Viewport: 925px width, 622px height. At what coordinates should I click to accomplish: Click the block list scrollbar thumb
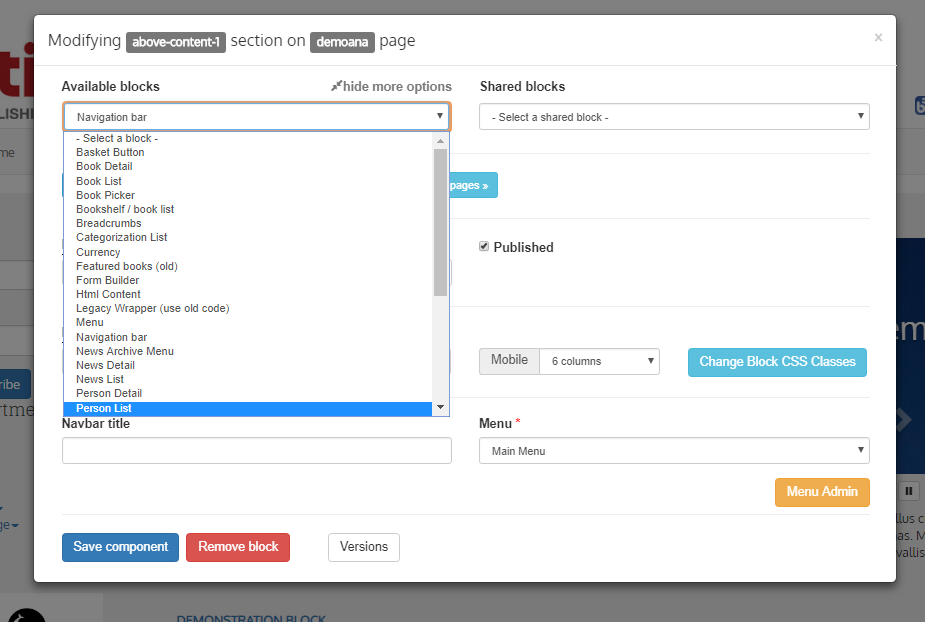[440, 220]
